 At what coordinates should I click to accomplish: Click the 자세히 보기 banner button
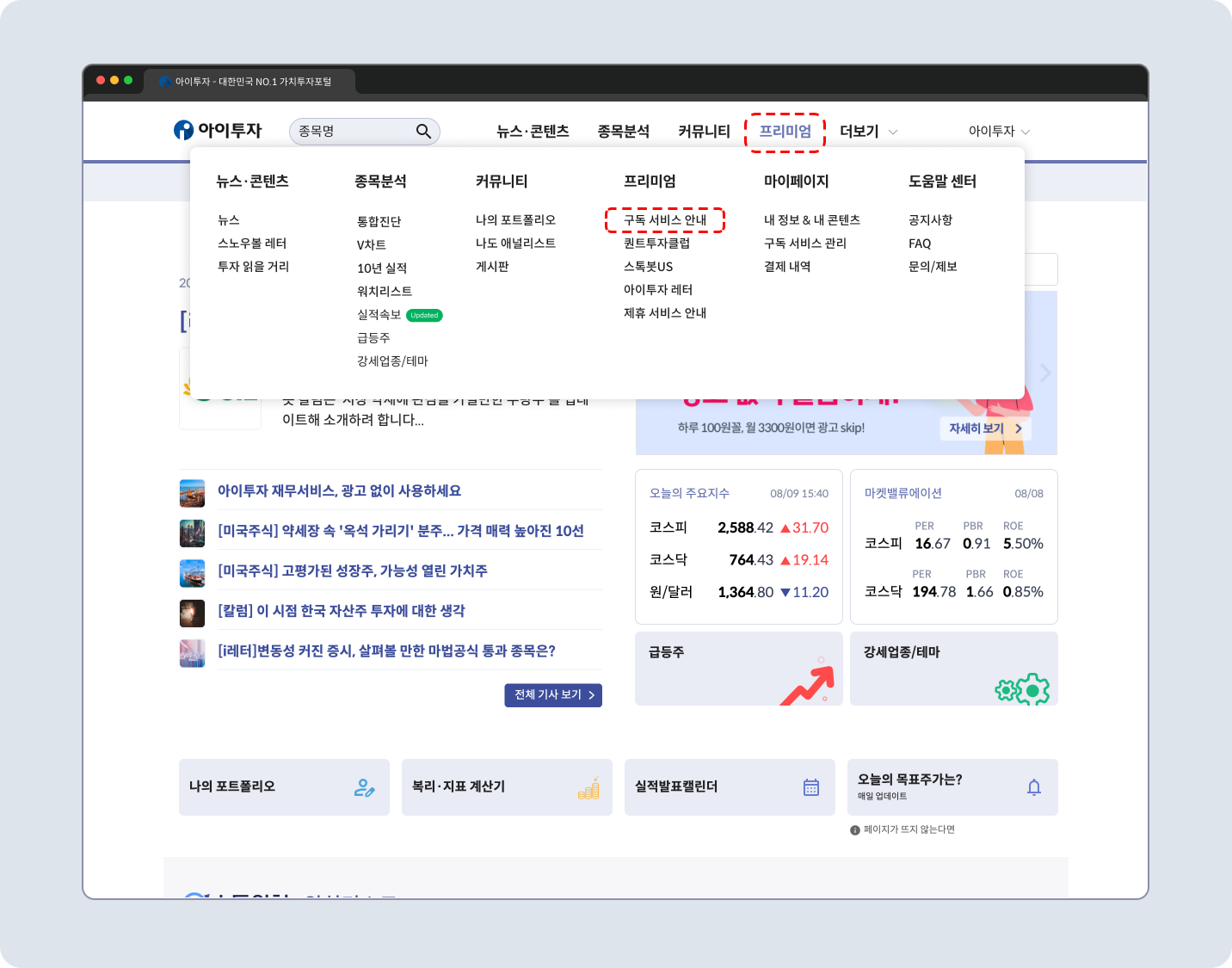click(985, 429)
